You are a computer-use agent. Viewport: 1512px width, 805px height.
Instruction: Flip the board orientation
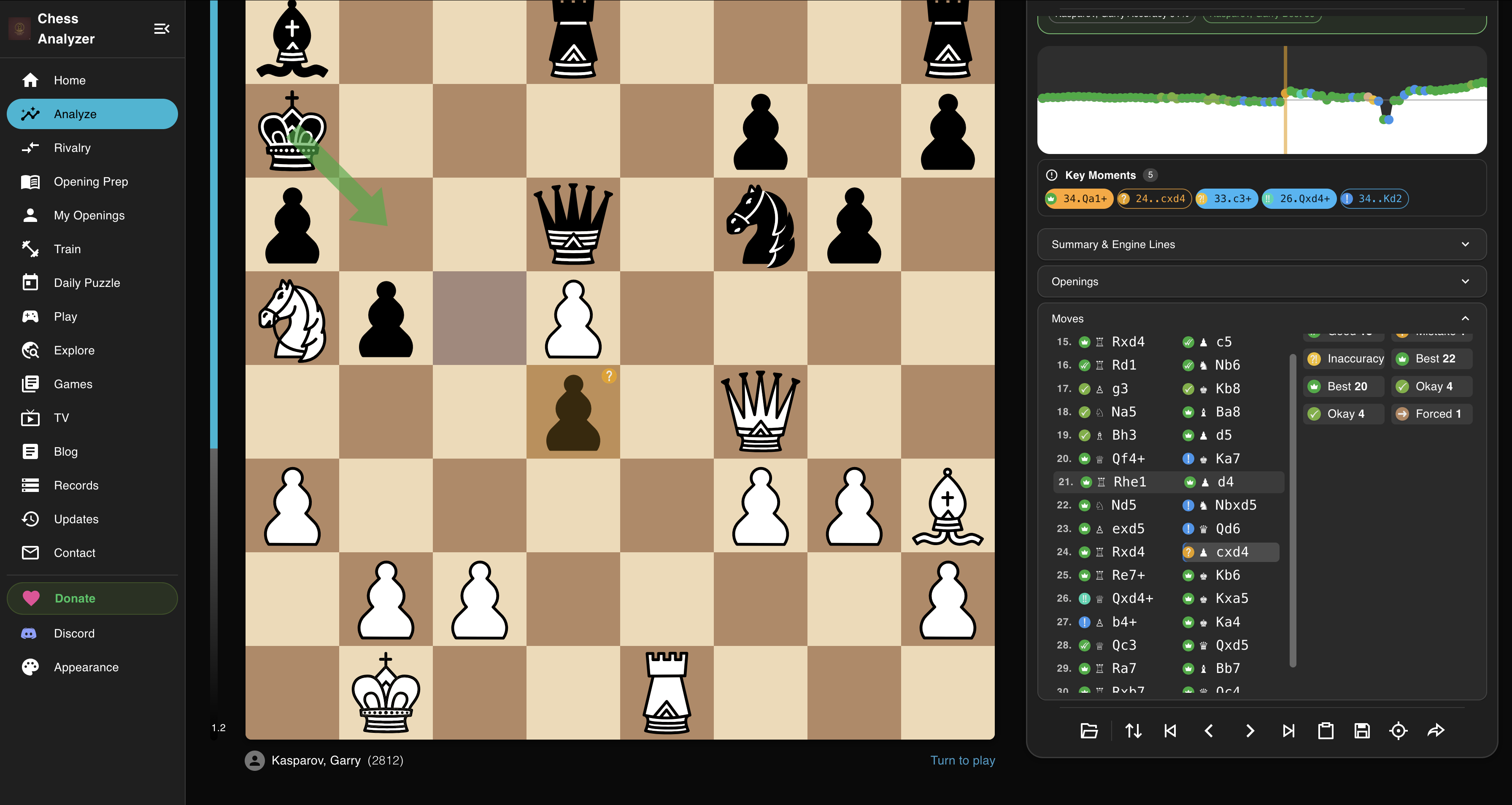1134,731
